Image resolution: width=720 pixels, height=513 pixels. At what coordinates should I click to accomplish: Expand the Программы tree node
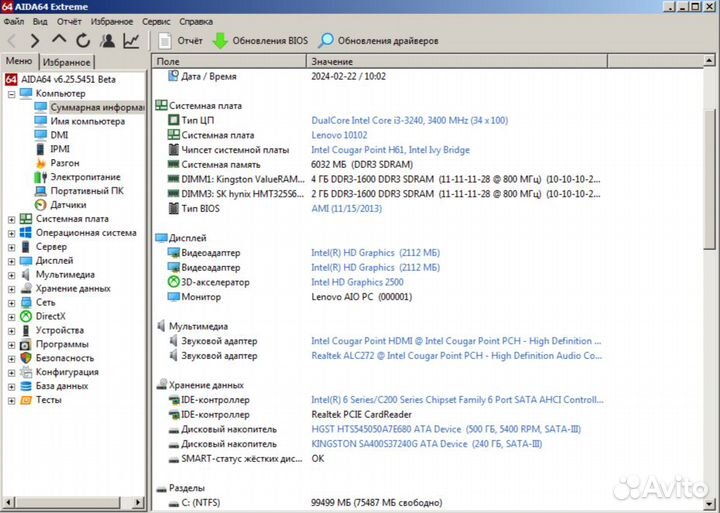11,345
